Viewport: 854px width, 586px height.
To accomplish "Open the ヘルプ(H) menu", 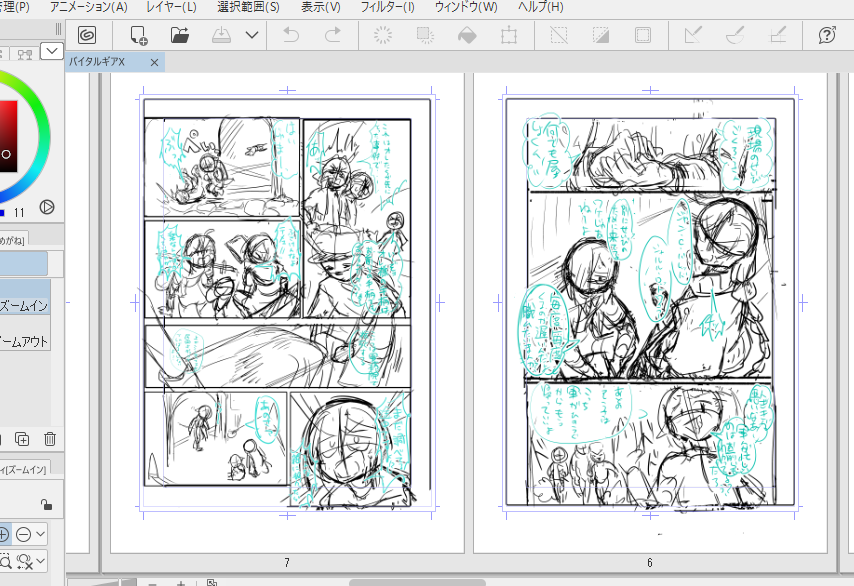I will 541,7.
